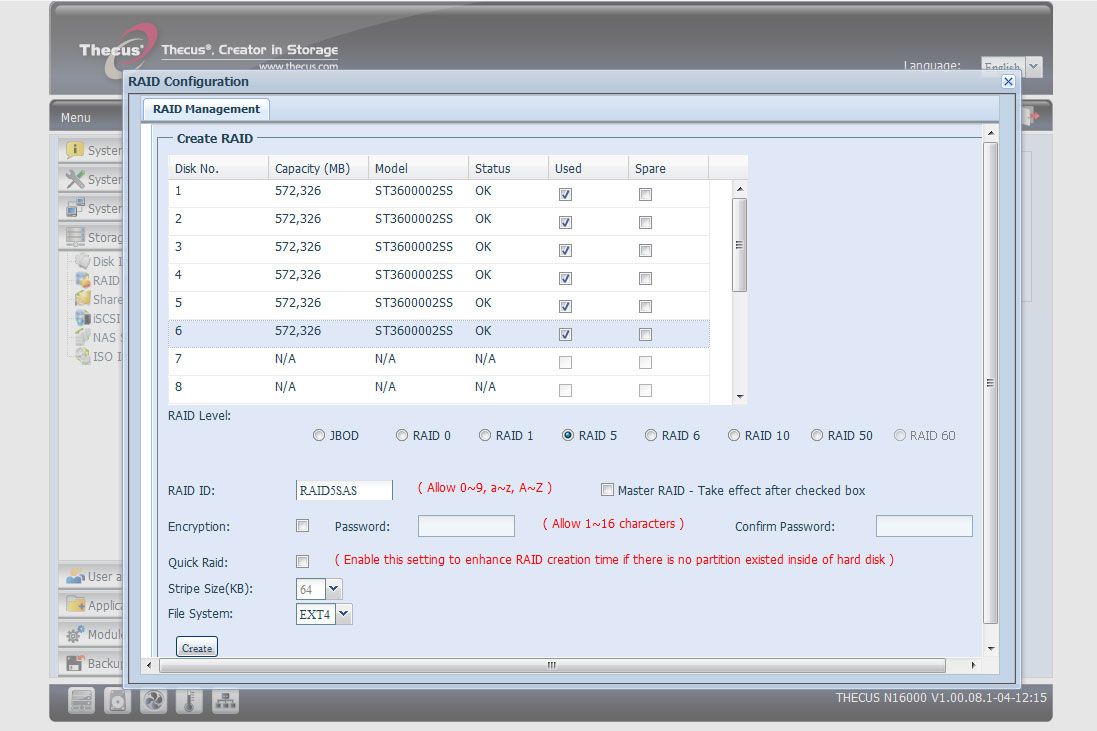This screenshot has width=1097, height=731.
Task: Click the disk list scroll down arrow
Action: 739,397
